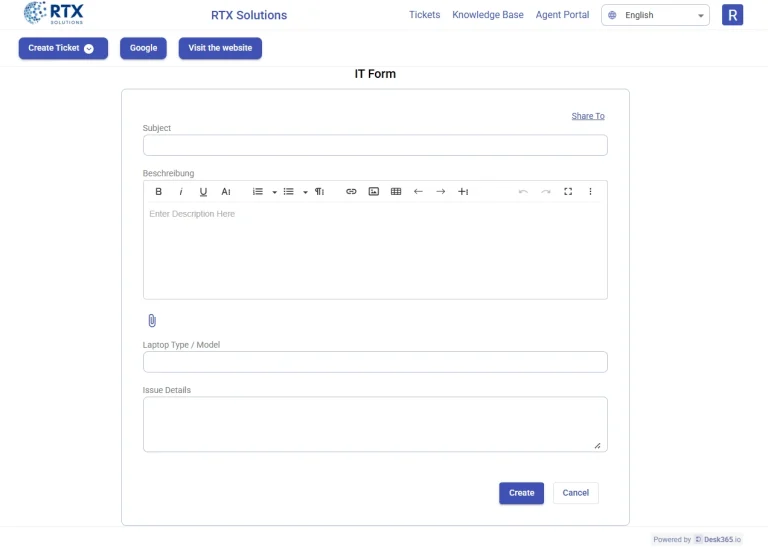The width and height of the screenshot is (768, 550).
Task: Expand bullet list style options
Action: tap(305, 192)
